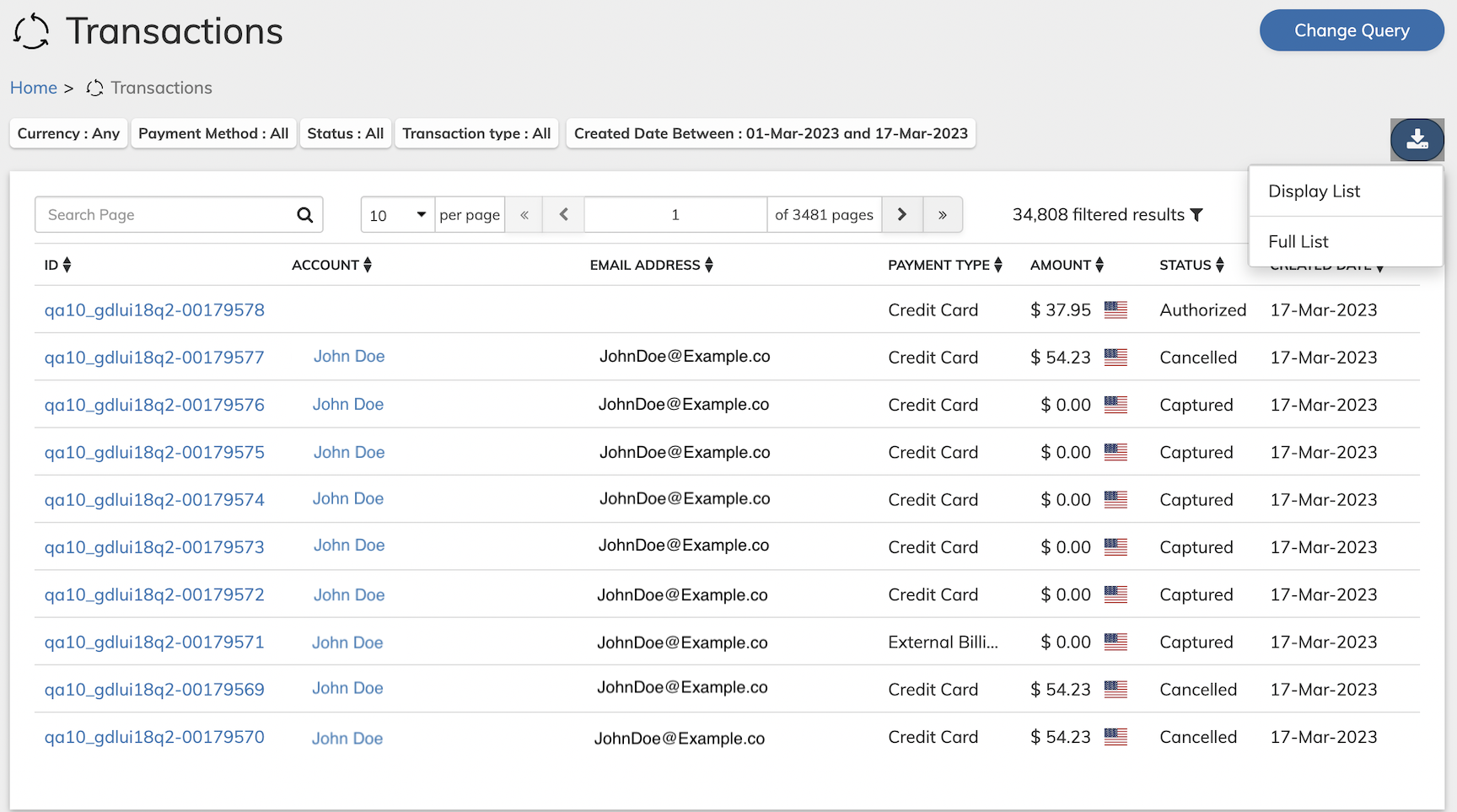Jump to last page double-chevron
Screen dimensions: 1457x812
[x=943, y=215]
